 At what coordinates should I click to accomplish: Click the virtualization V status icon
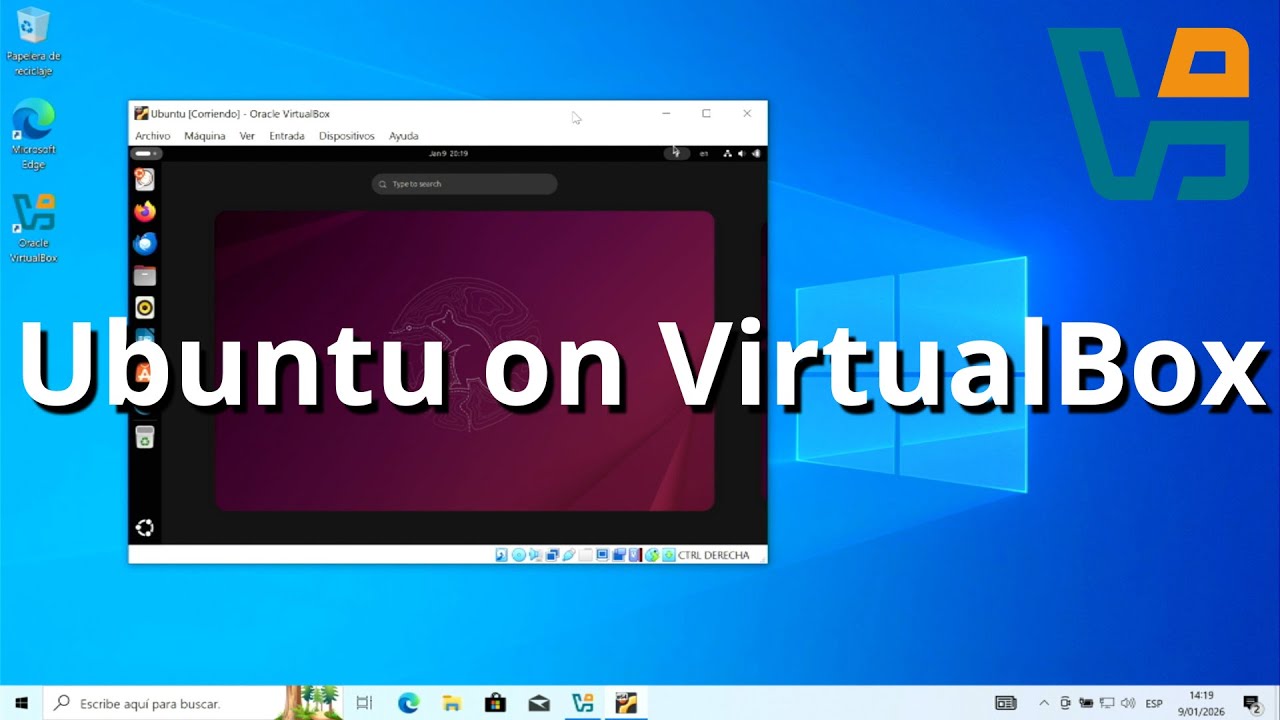tap(634, 555)
